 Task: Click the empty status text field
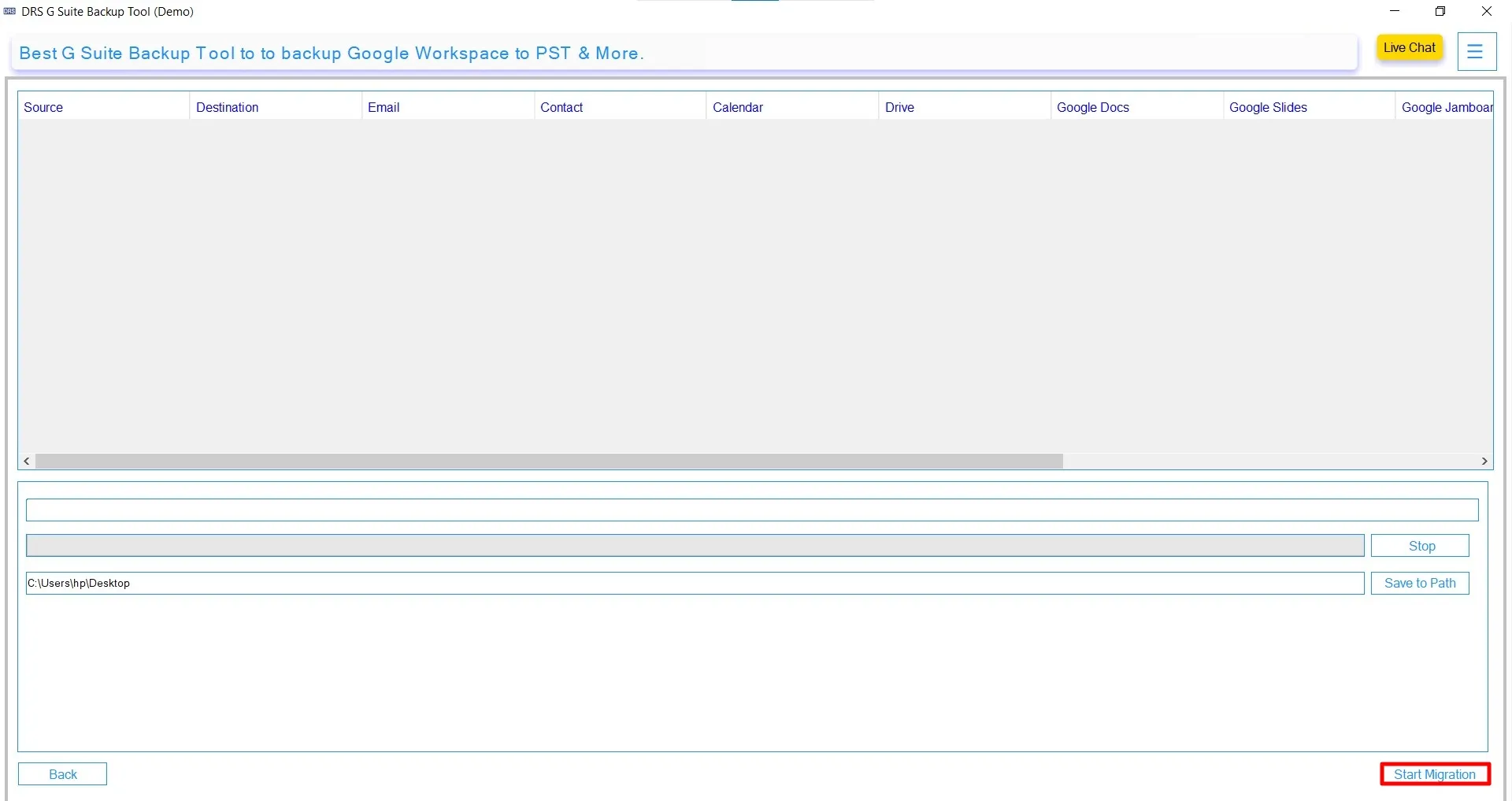[x=752, y=510]
